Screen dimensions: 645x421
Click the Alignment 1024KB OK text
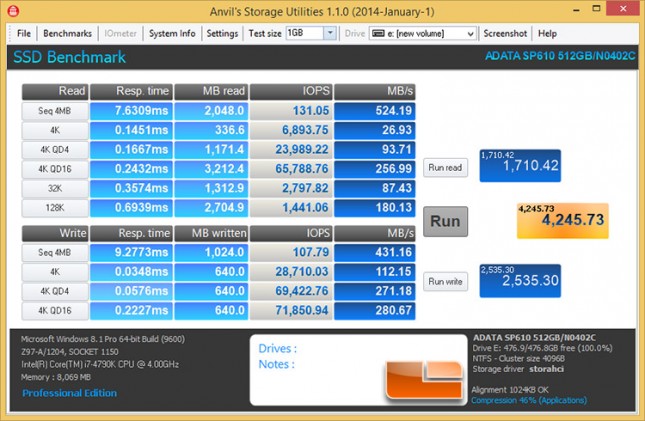click(510, 390)
